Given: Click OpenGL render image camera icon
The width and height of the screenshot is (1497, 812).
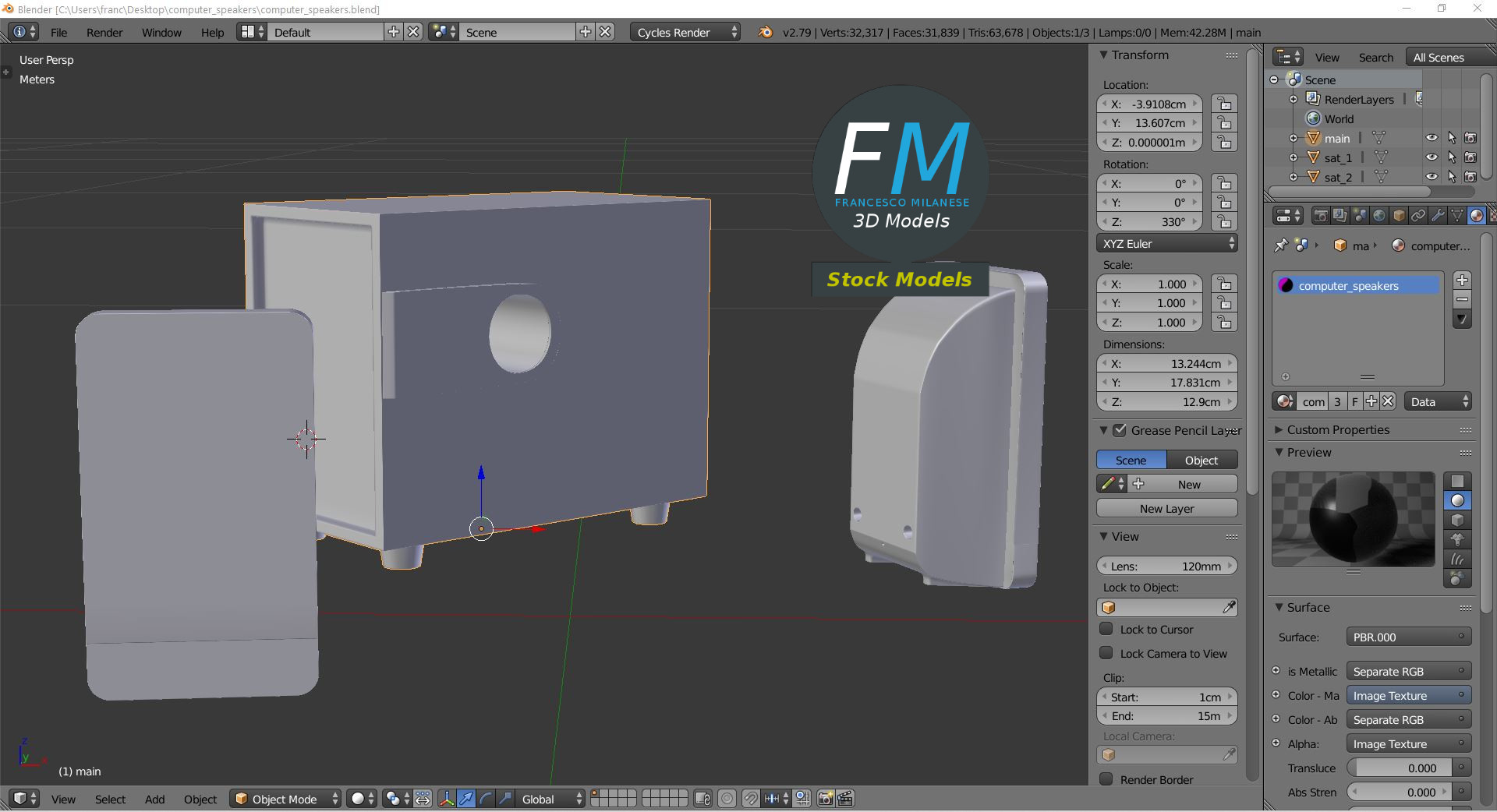Looking at the screenshot, I should pos(826,799).
